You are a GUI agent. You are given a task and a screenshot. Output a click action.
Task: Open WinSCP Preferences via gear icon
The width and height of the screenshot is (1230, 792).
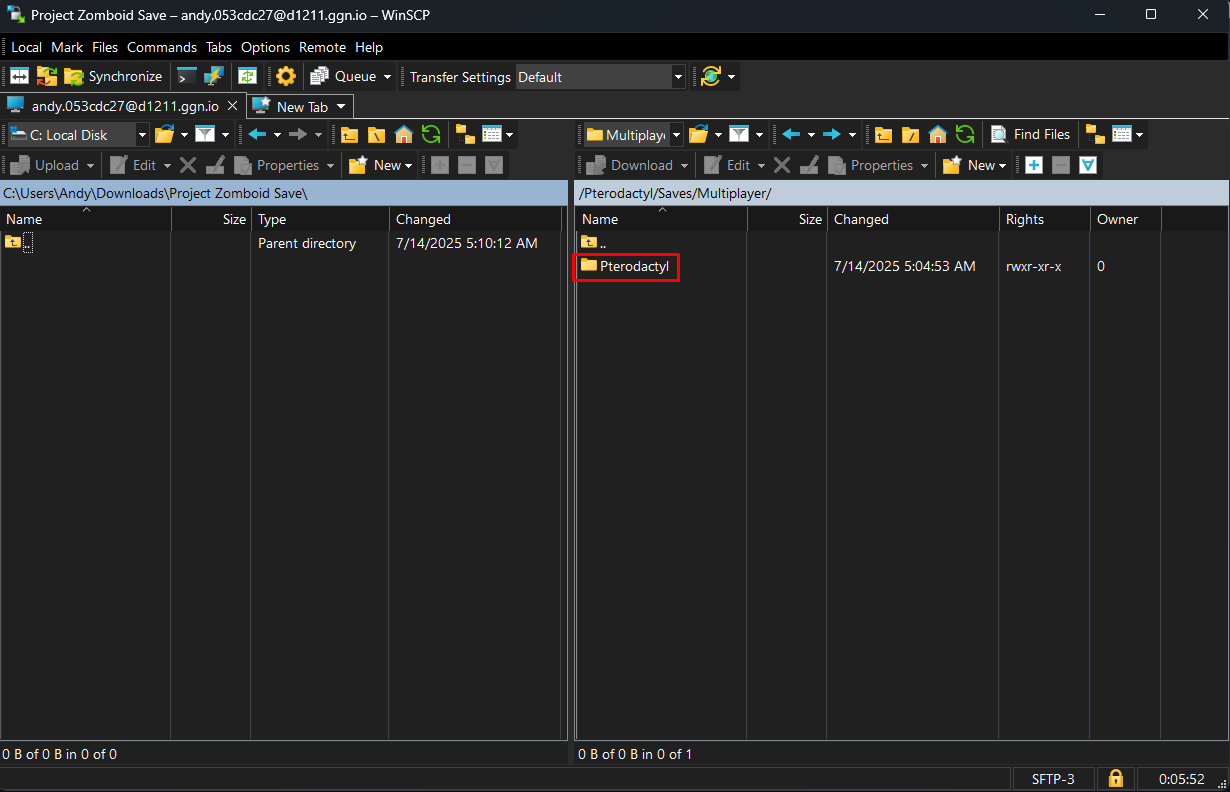click(286, 76)
